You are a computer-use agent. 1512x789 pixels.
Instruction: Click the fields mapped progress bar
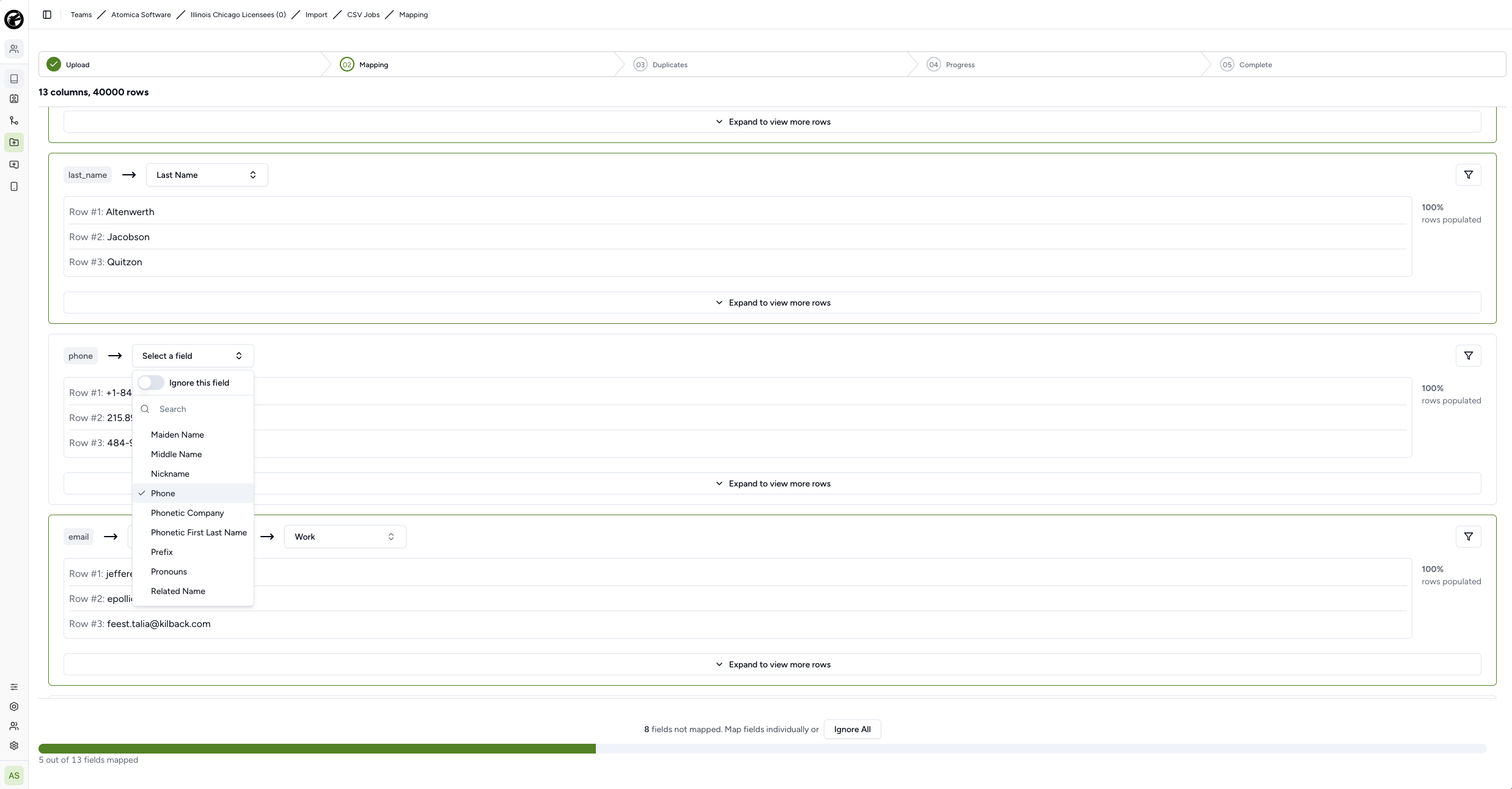[x=762, y=749]
